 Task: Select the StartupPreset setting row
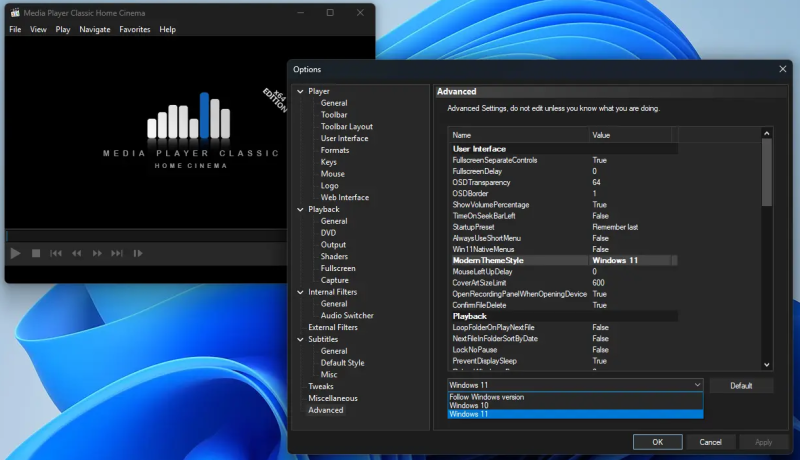(x=563, y=227)
